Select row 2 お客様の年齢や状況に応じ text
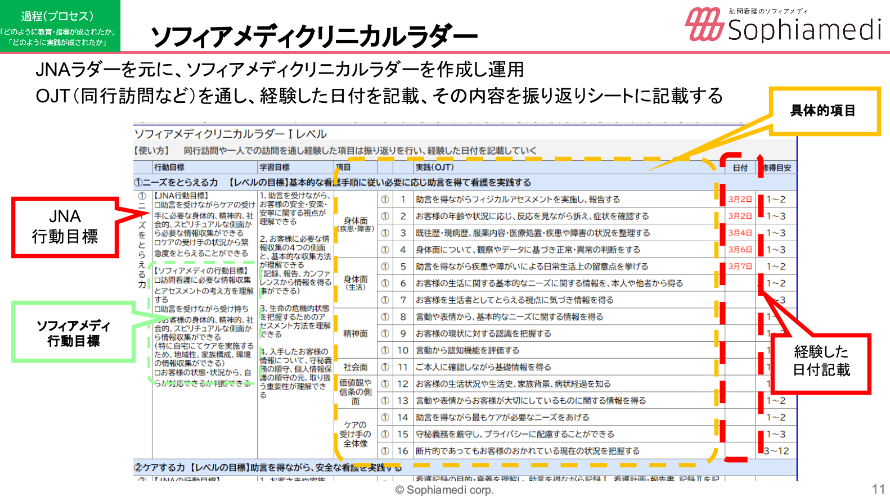 tap(532, 216)
